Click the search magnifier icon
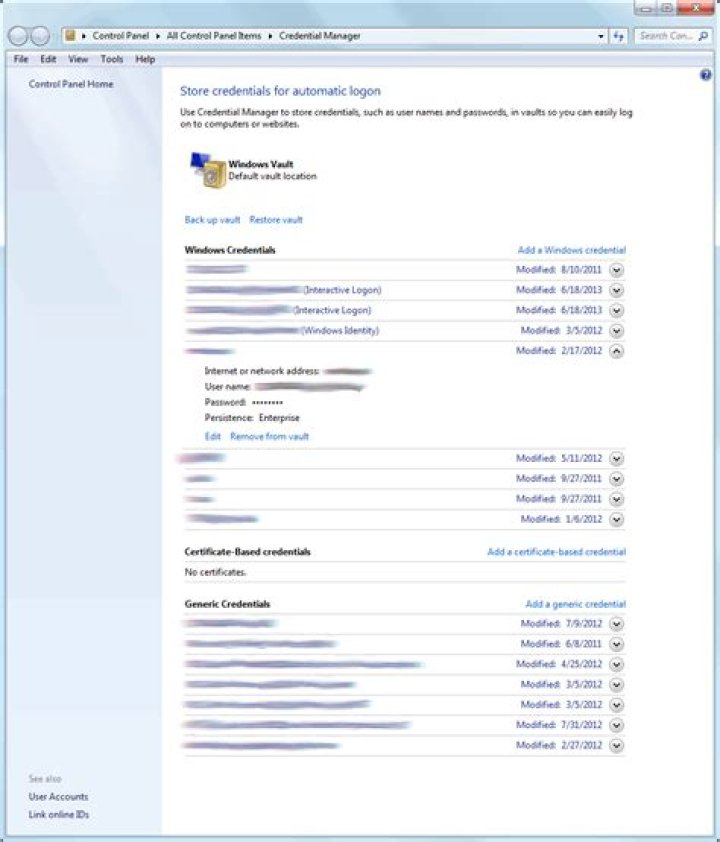This screenshot has width=720, height=842. coord(703,36)
